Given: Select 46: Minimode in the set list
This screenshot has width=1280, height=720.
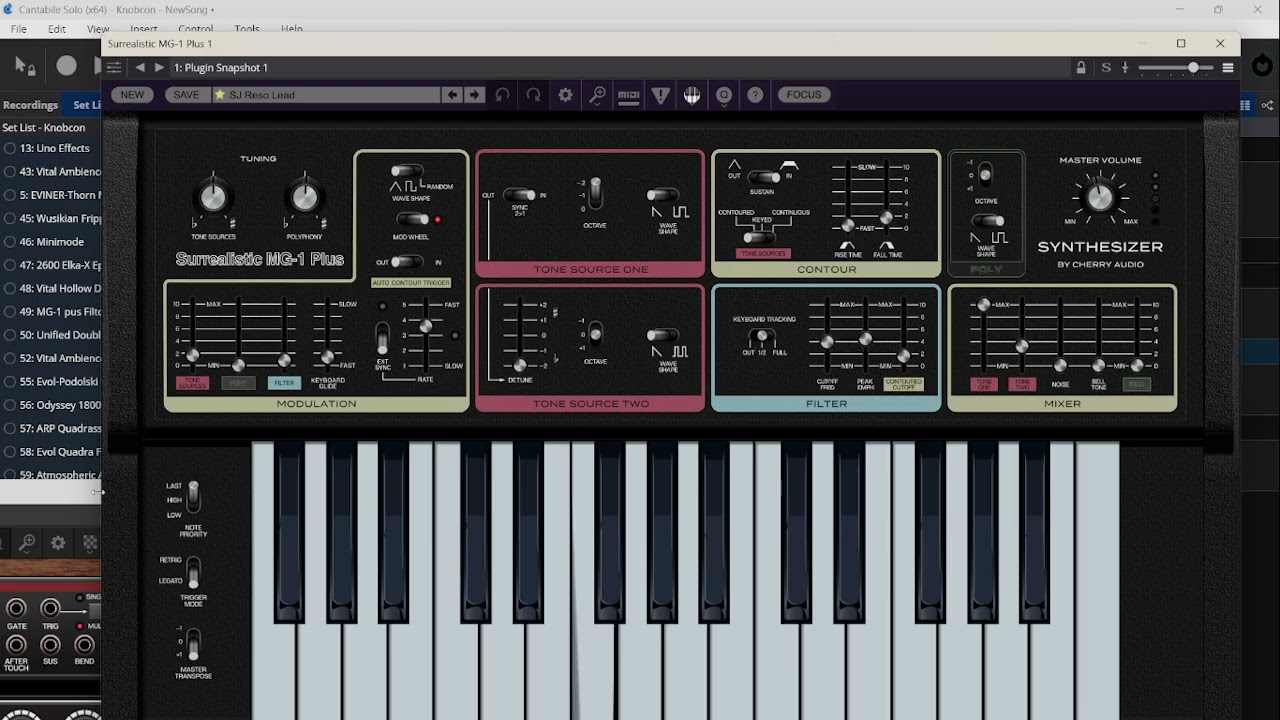Looking at the screenshot, I should coord(51,241).
